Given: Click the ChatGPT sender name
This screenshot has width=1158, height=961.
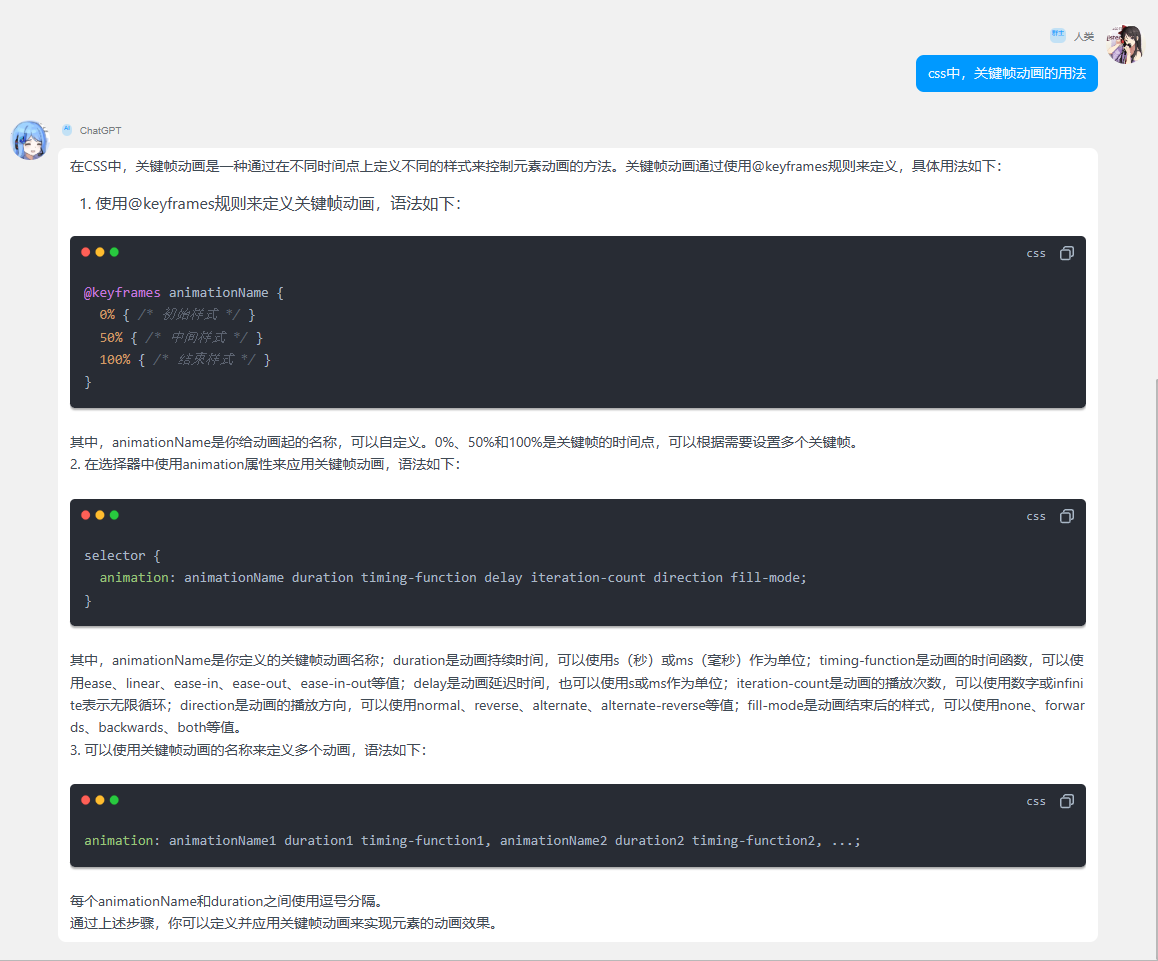Looking at the screenshot, I should tap(101, 131).
